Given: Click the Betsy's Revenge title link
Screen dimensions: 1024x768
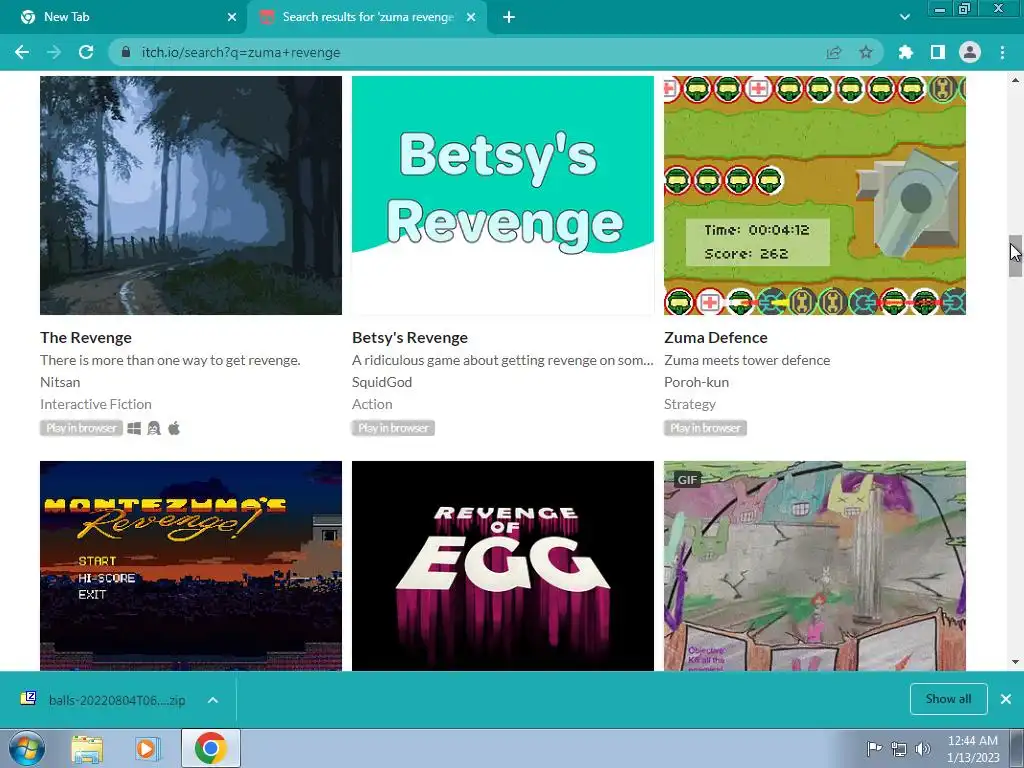Looking at the screenshot, I should pyautogui.click(x=409, y=338).
